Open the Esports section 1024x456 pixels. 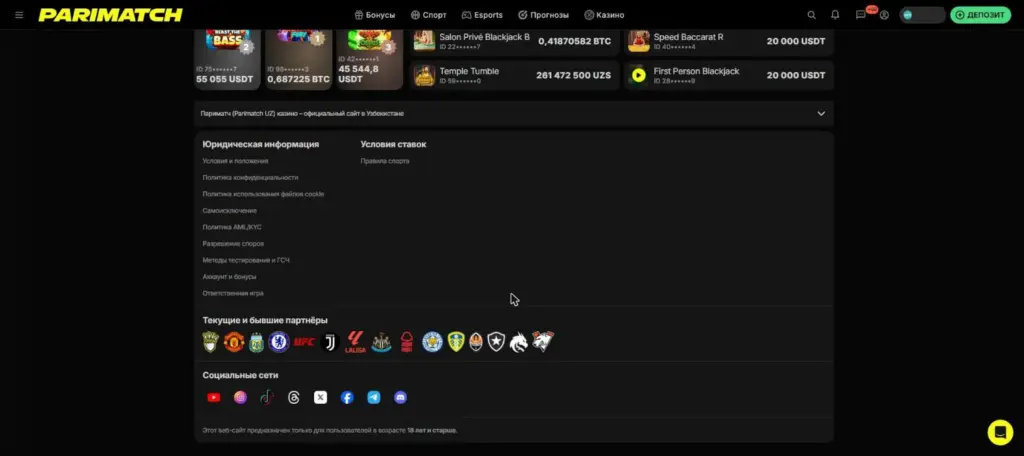pyautogui.click(x=482, y=14)
